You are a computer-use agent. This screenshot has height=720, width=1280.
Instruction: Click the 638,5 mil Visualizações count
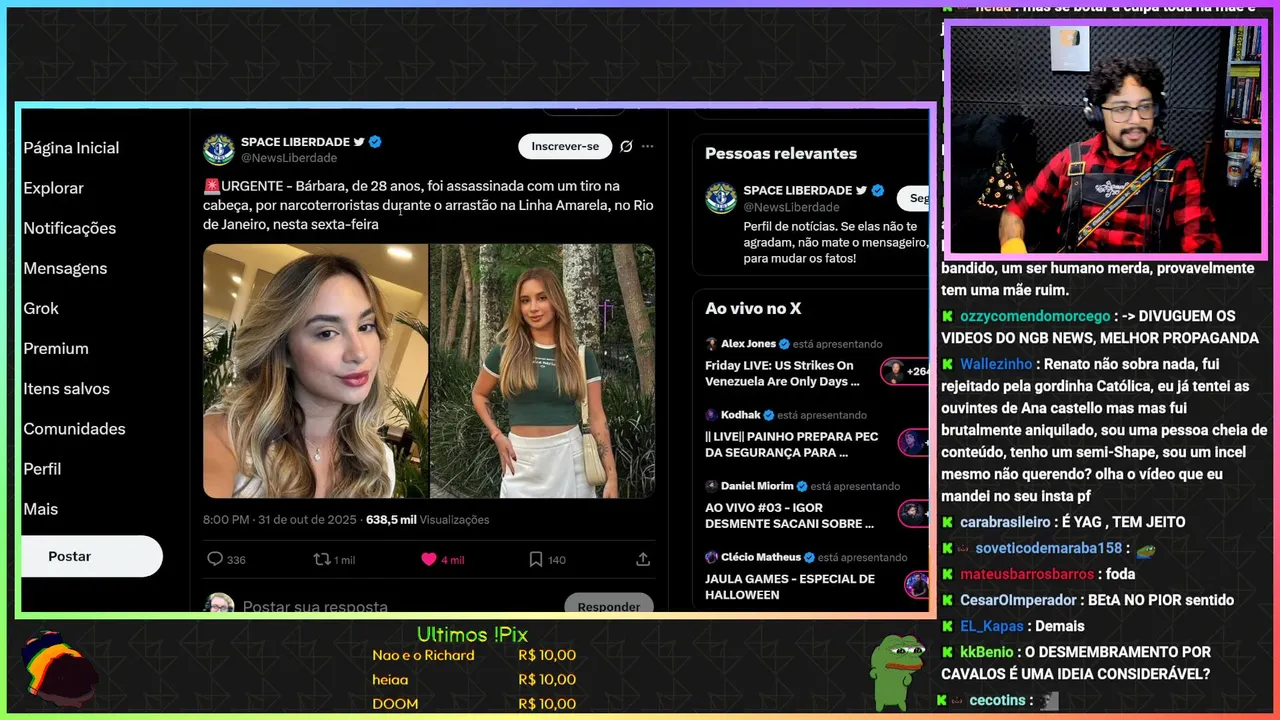[x=427, y=520]
